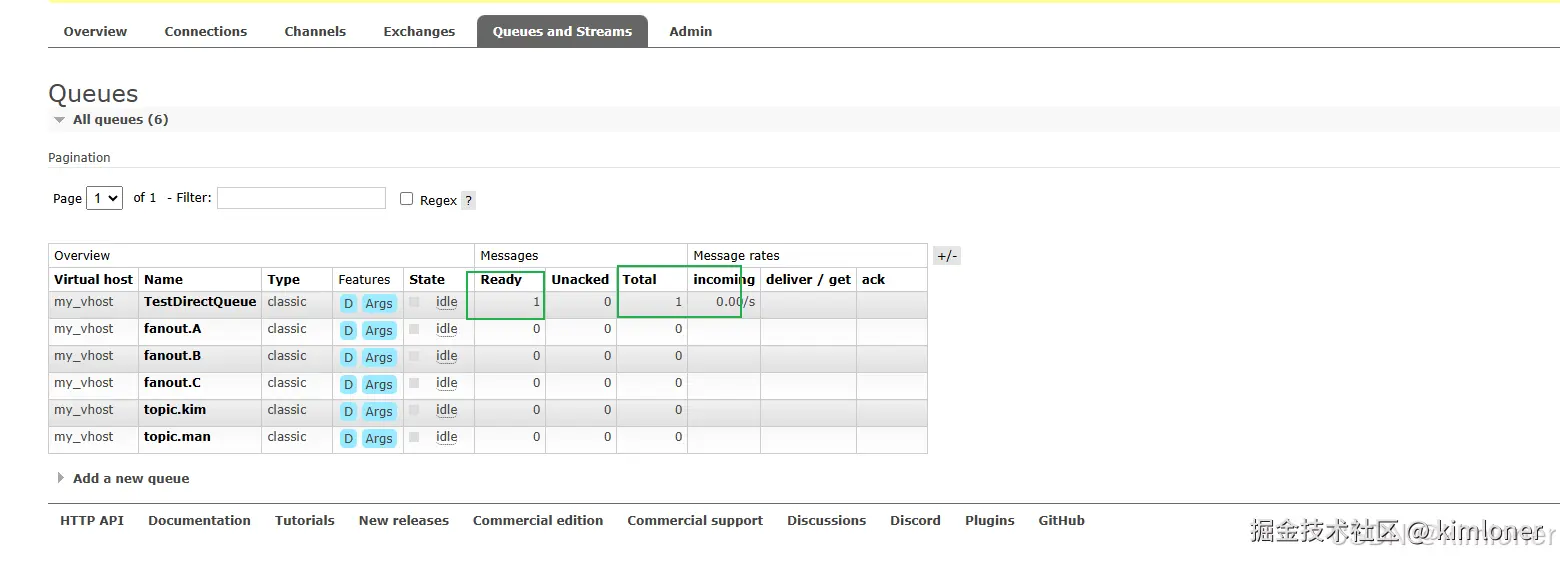Open the topic.man queue link
Image resolution: width=1560 pixels, height=562 pixels.
177,436
